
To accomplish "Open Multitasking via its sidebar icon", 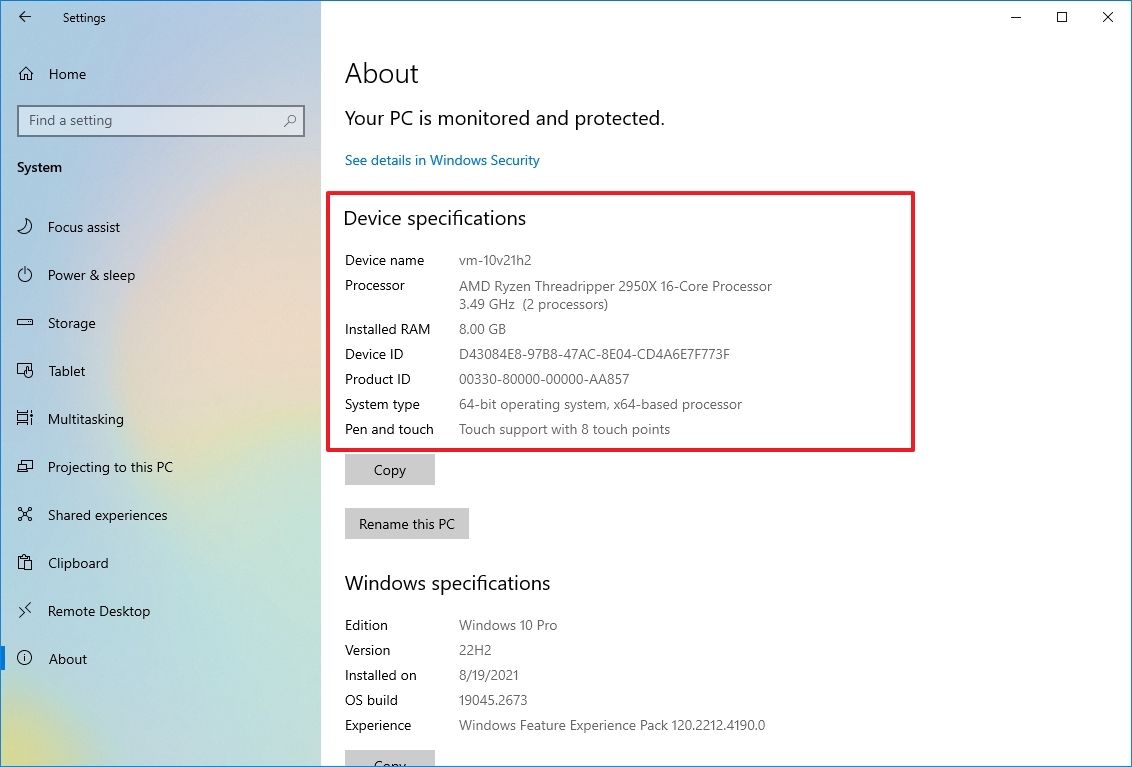I will (x=24, y=419).
